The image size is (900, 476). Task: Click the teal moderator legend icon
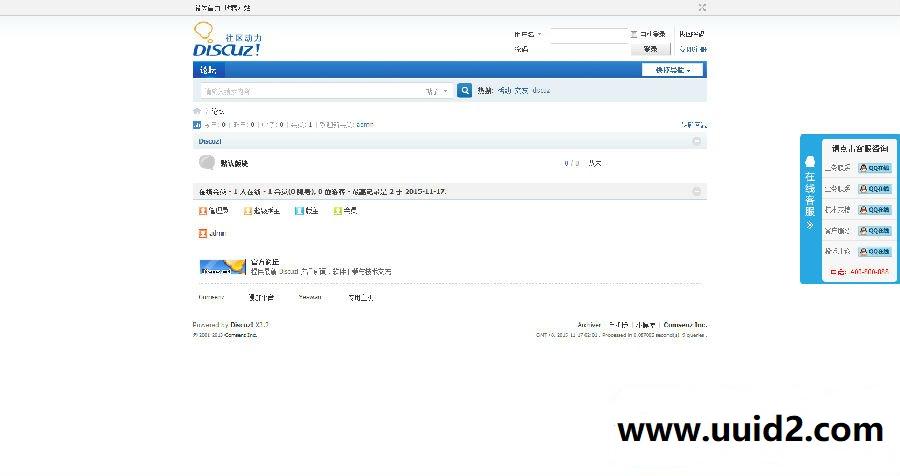pyautogui.click(x=299, y=211)
